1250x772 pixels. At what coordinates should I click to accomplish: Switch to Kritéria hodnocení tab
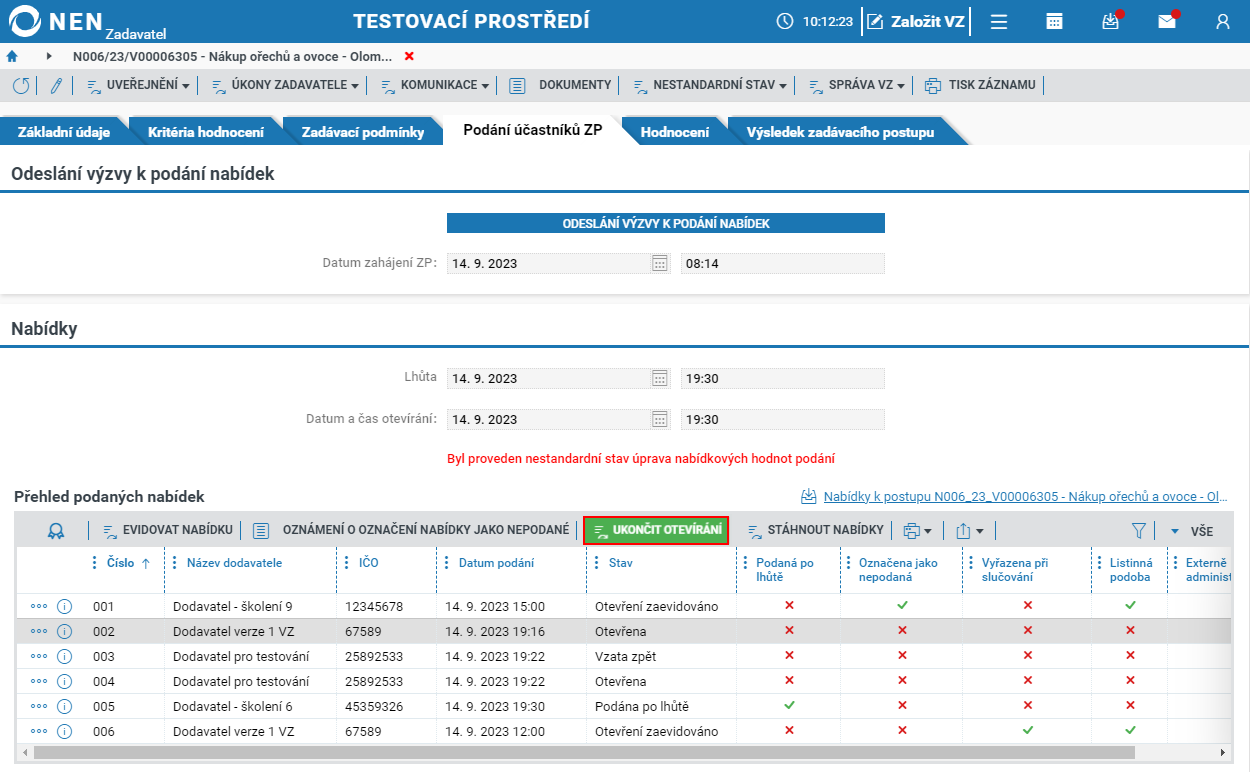(206, 131)
